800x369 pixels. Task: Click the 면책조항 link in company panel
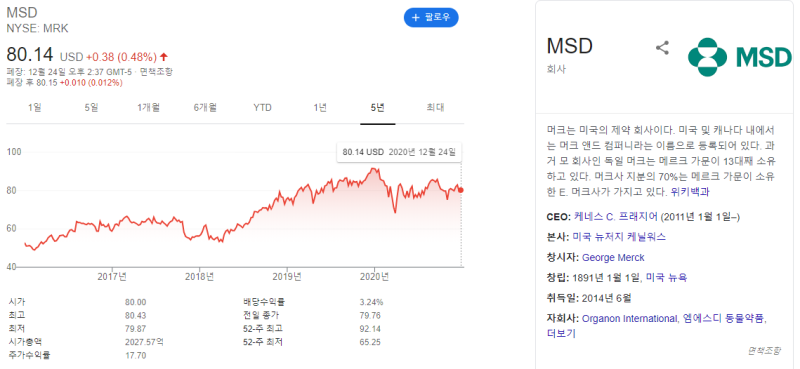(764, 350)
